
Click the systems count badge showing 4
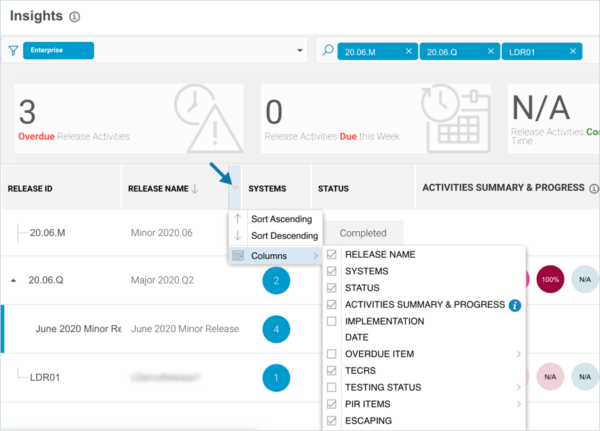[x=276, y=328]
